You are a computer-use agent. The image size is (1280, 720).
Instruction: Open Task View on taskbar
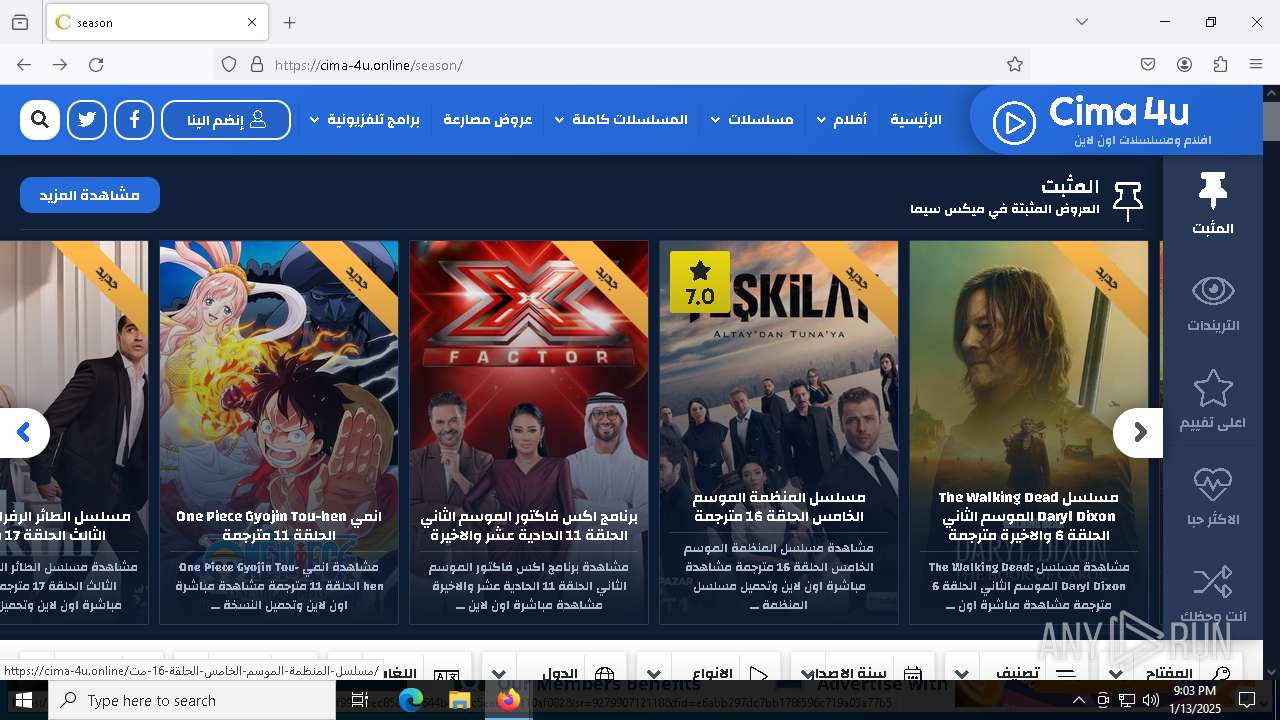(x=360, y=700)
